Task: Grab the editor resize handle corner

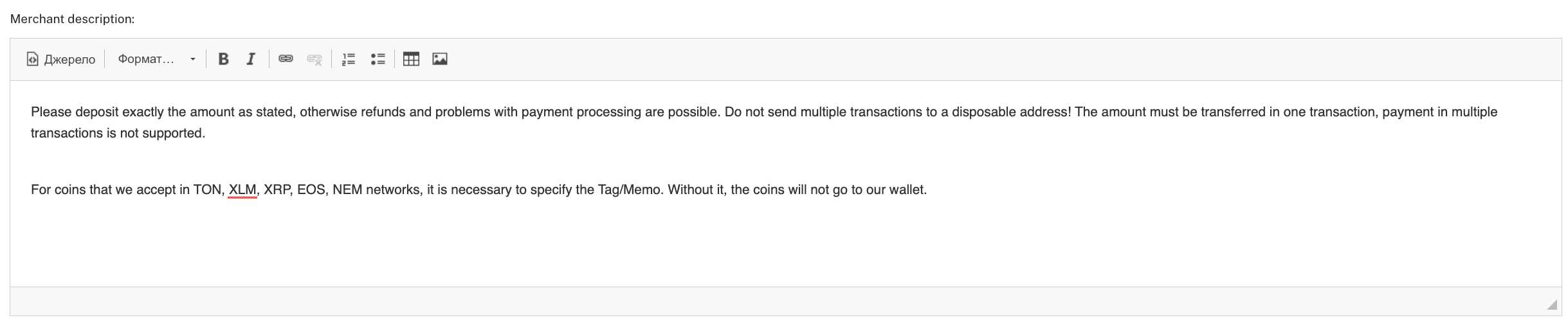Action: pyautogui.click(x=1551, y=305)
